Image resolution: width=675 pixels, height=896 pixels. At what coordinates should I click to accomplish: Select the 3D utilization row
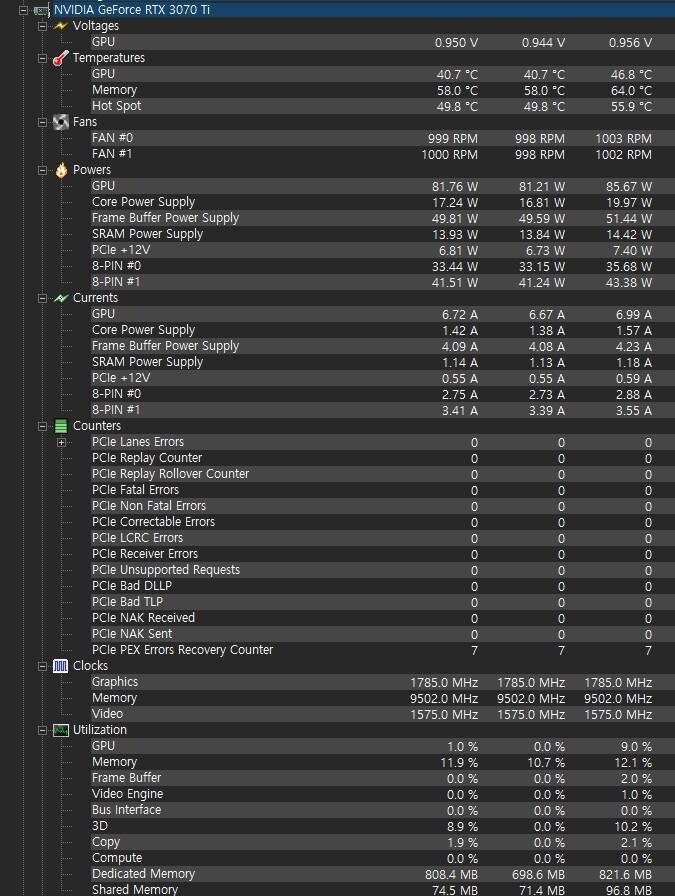point(382,826)
